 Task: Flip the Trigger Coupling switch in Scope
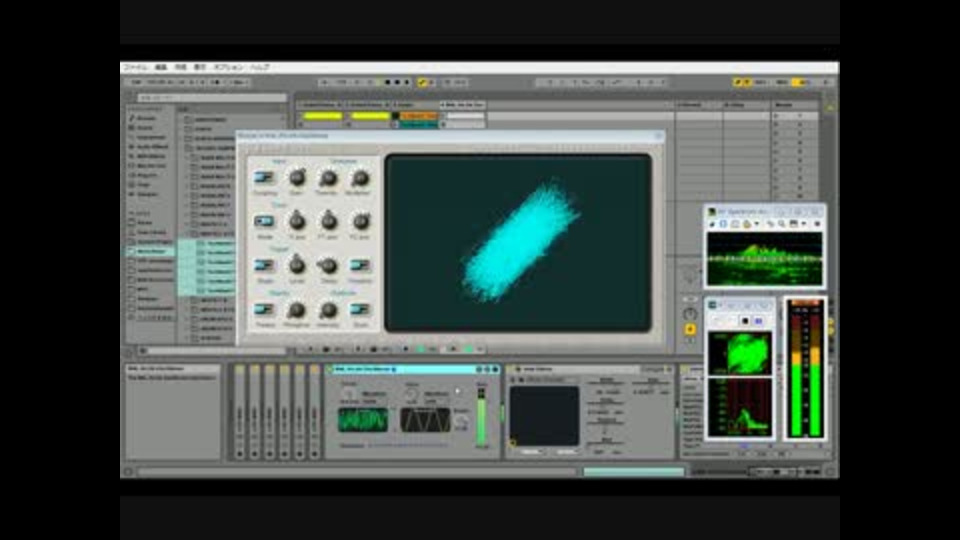pyautogui.click(x=360, y=265)
